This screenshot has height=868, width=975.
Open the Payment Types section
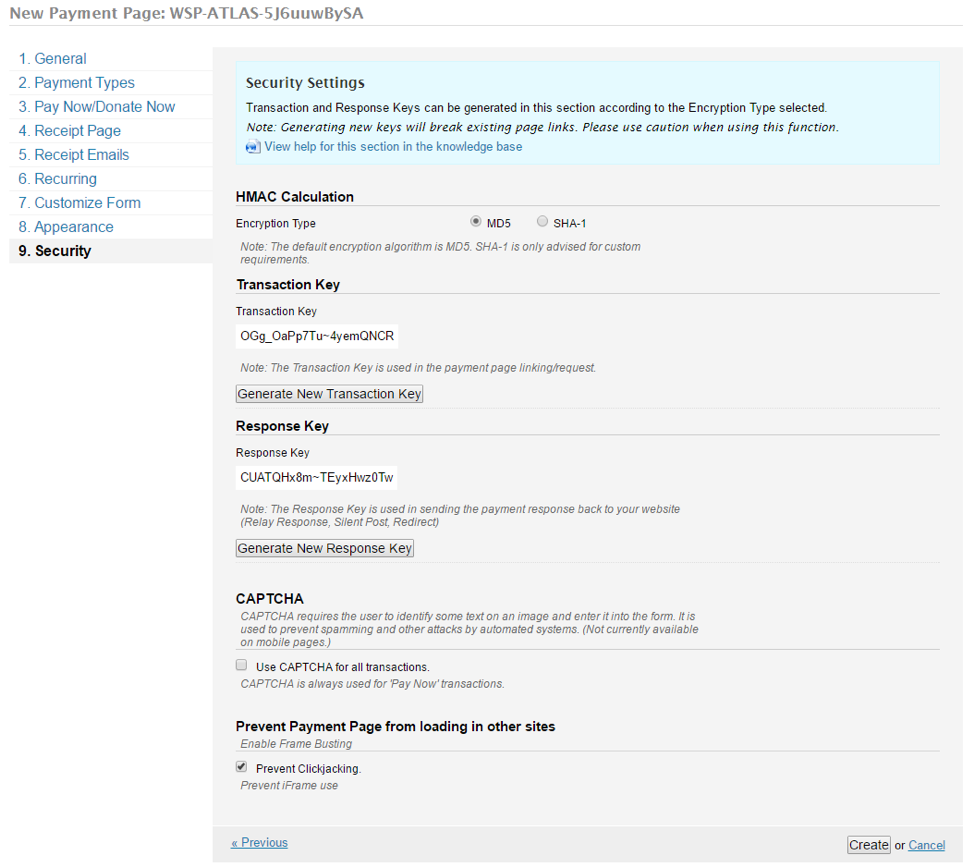tap(76, 82)
